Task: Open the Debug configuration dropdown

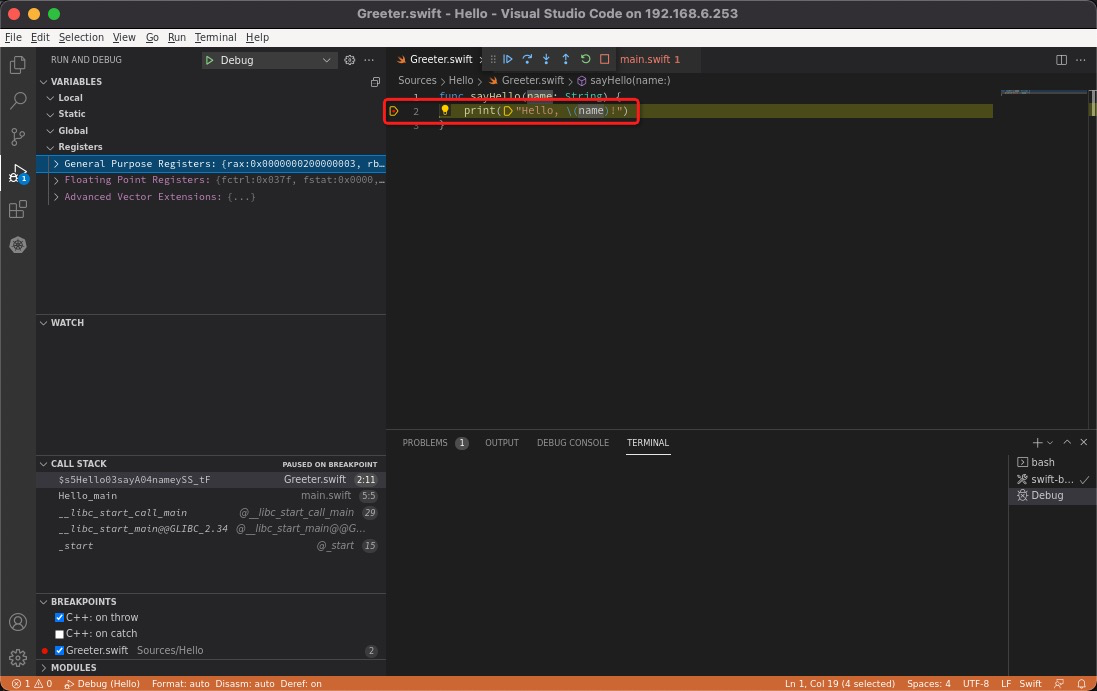Action: click(268, 60)
